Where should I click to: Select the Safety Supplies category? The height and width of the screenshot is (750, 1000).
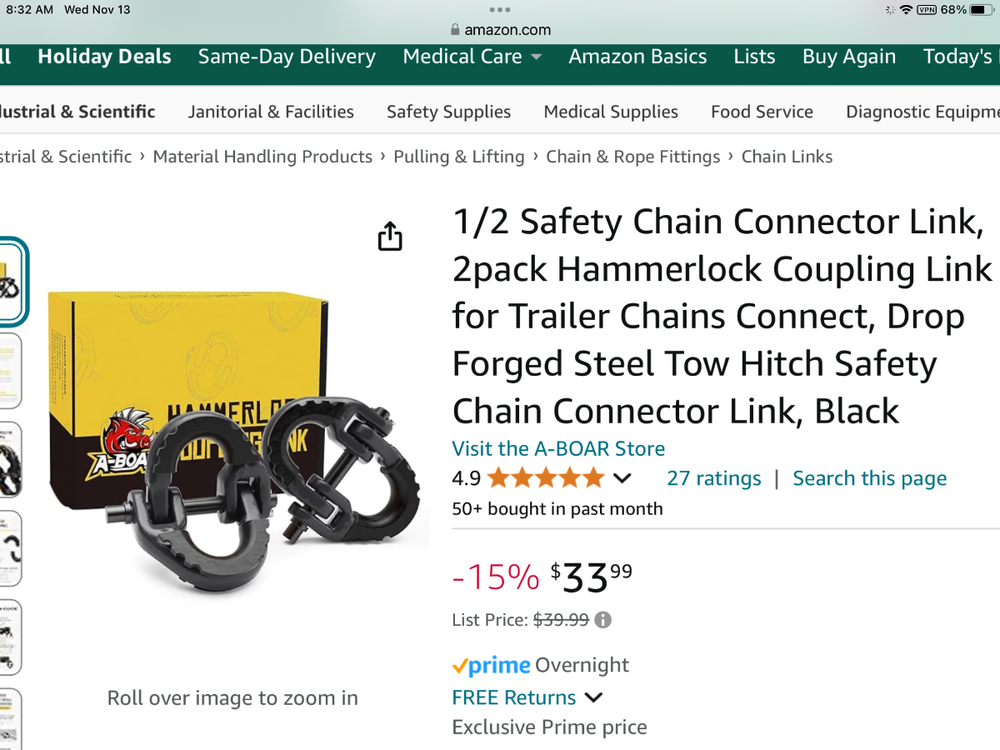coord(448,111)
